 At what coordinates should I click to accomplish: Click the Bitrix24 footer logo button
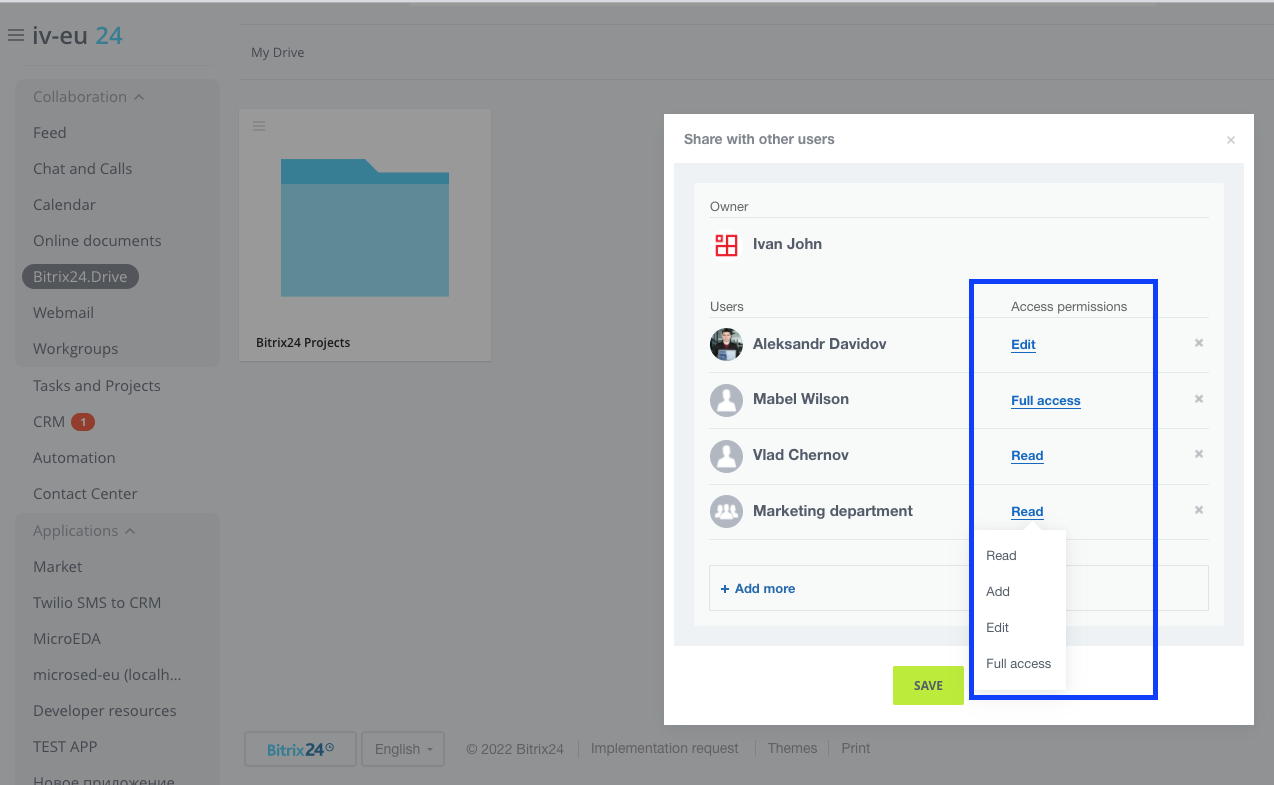tap(300, 749)
